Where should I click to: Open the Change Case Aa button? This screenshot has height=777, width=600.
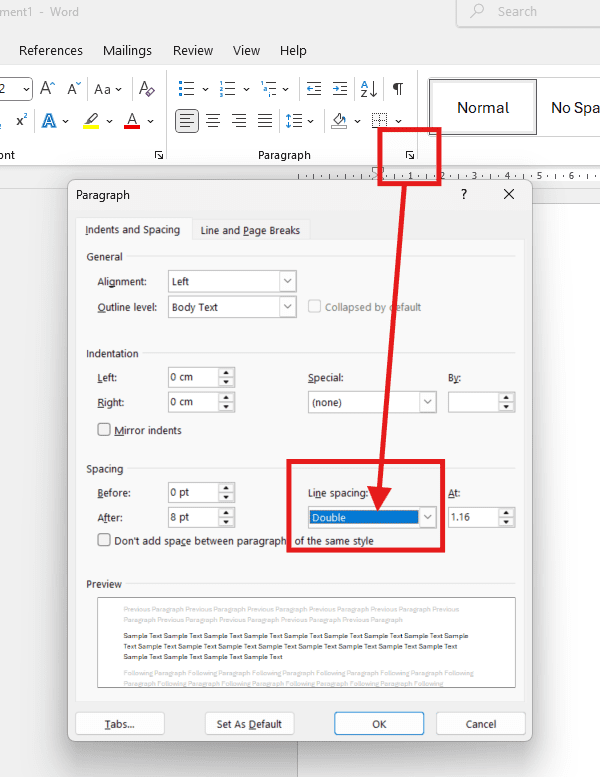pyautogui.click(x=108, y=89)
